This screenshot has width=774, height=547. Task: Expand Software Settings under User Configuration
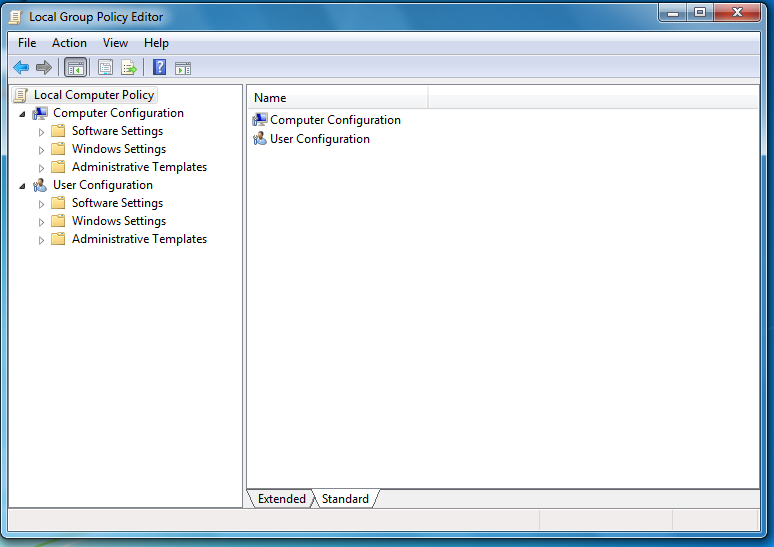coord(41,204)
